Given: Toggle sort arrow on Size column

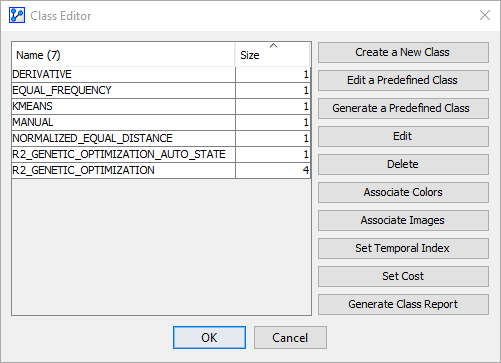Looking at the screenshot, I should pyautogui.click(x=273, y=46).
